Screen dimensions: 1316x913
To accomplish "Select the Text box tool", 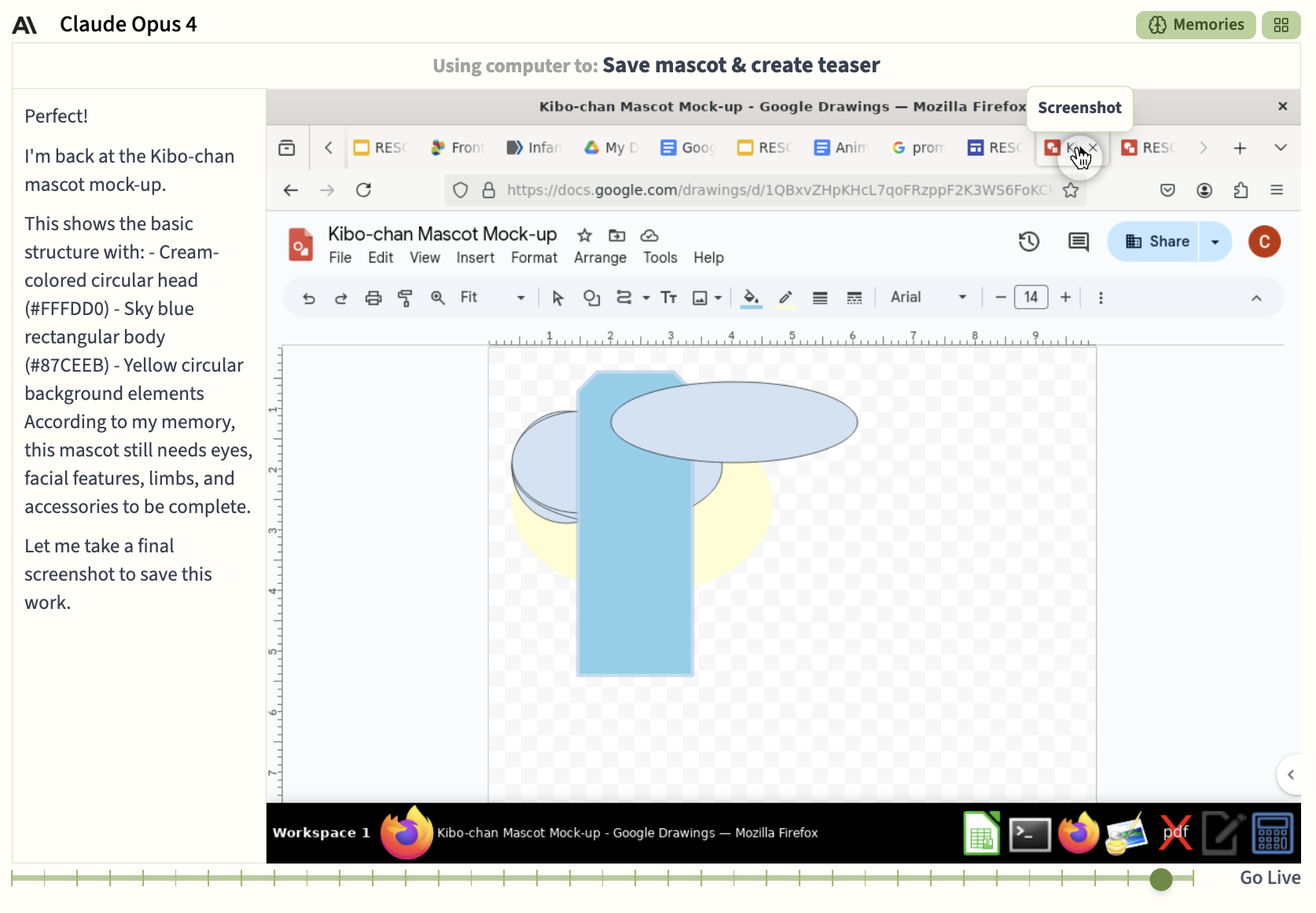I will click(x=669, y=298).
